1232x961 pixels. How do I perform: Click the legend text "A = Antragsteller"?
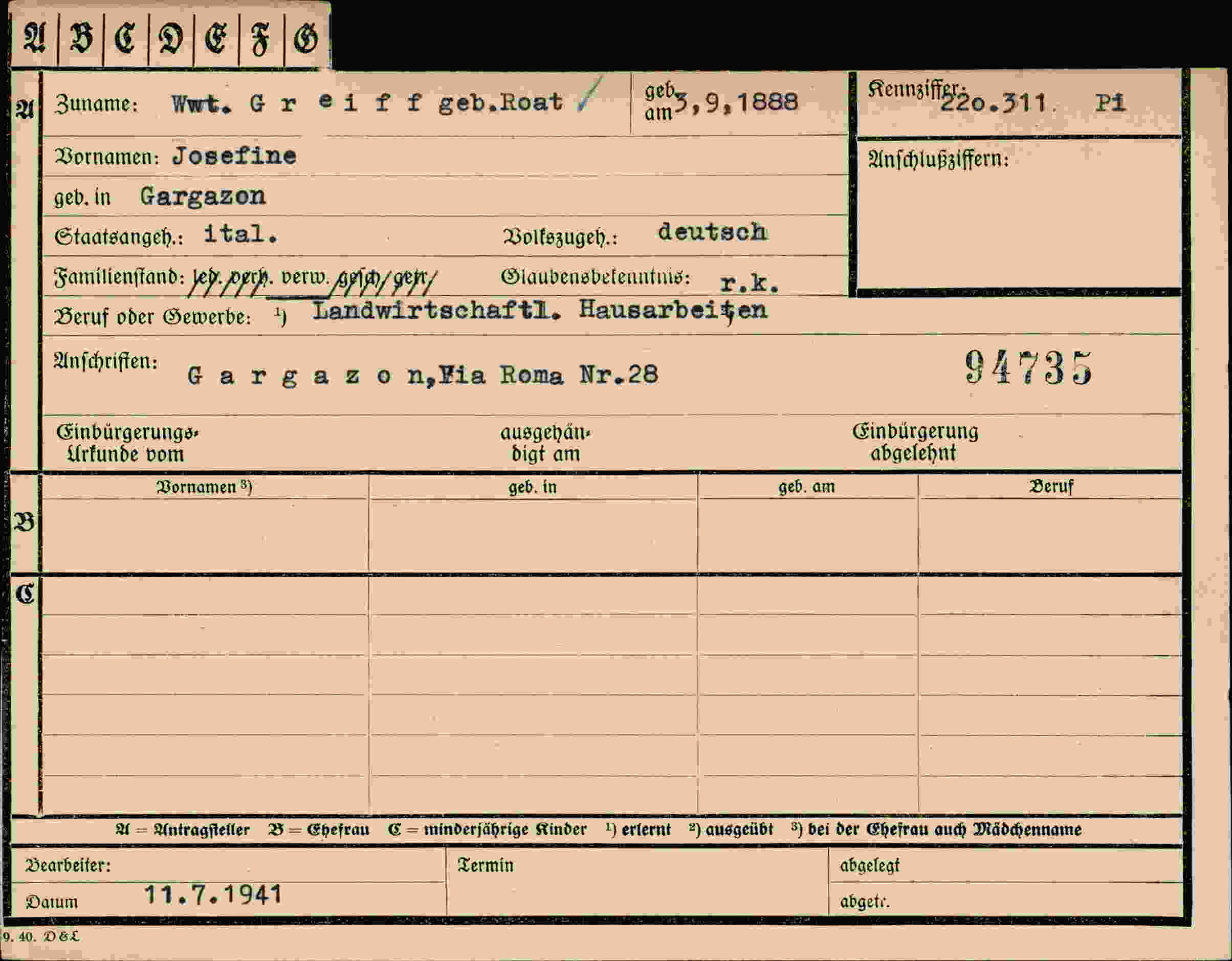click(x=182, y=829)
